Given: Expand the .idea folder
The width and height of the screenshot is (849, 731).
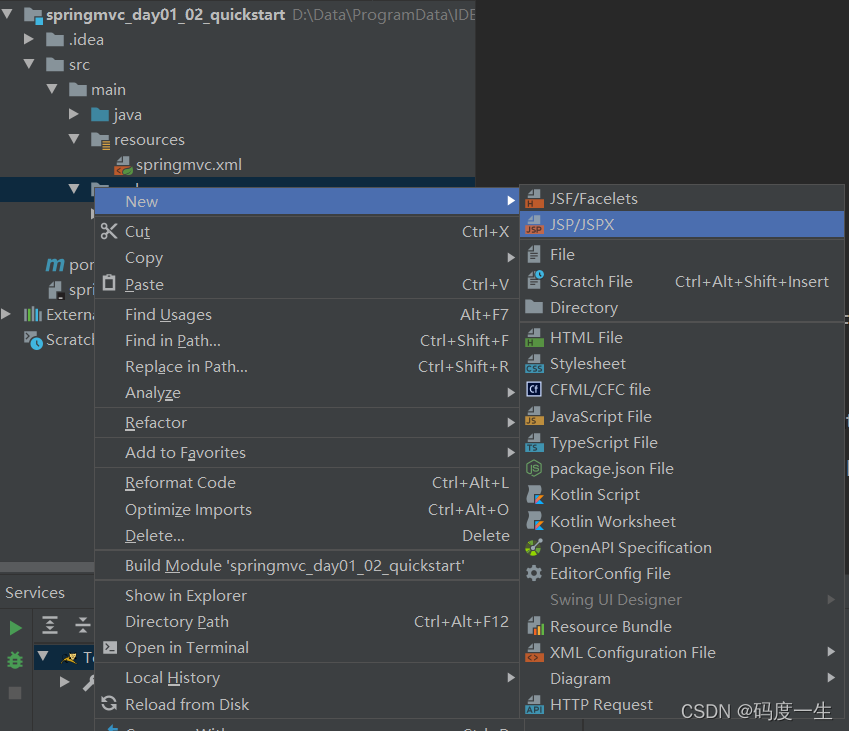Looking at the screenshot, I should [x=29, y=39].
